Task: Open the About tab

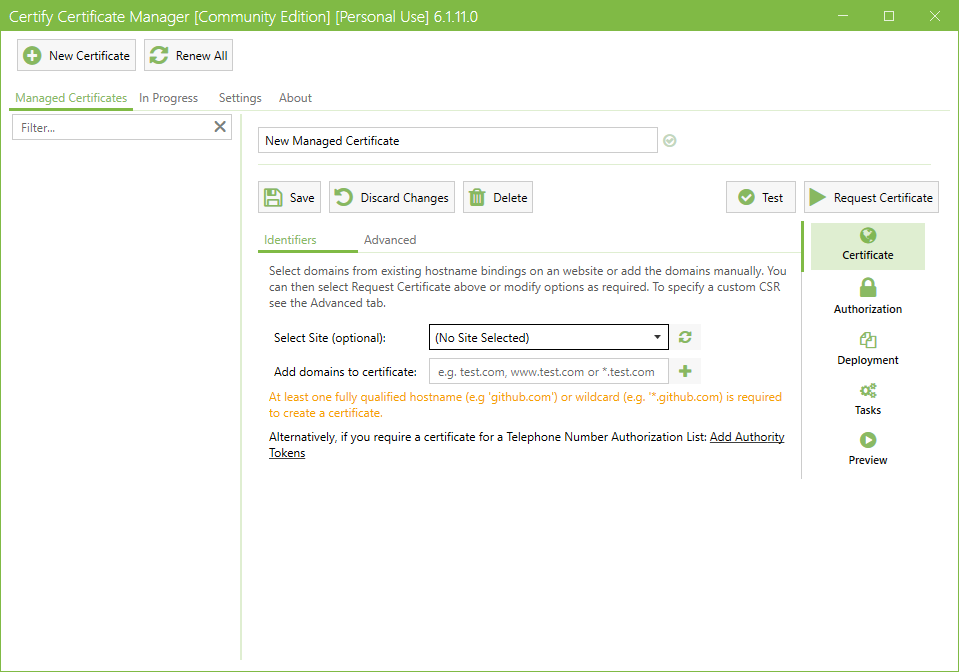Action: 295,98
